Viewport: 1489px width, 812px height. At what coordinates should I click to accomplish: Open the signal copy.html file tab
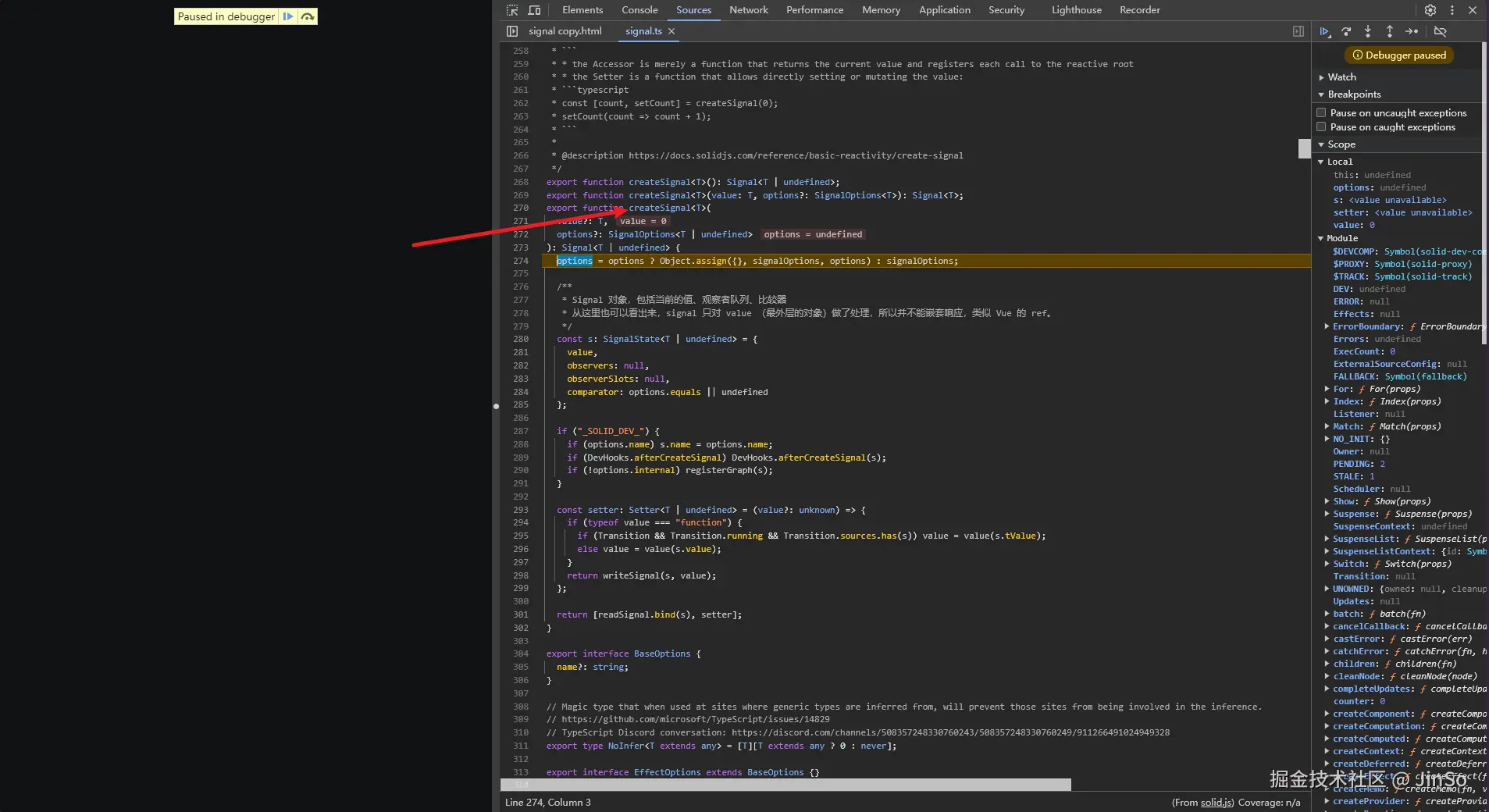coord(565,31)
